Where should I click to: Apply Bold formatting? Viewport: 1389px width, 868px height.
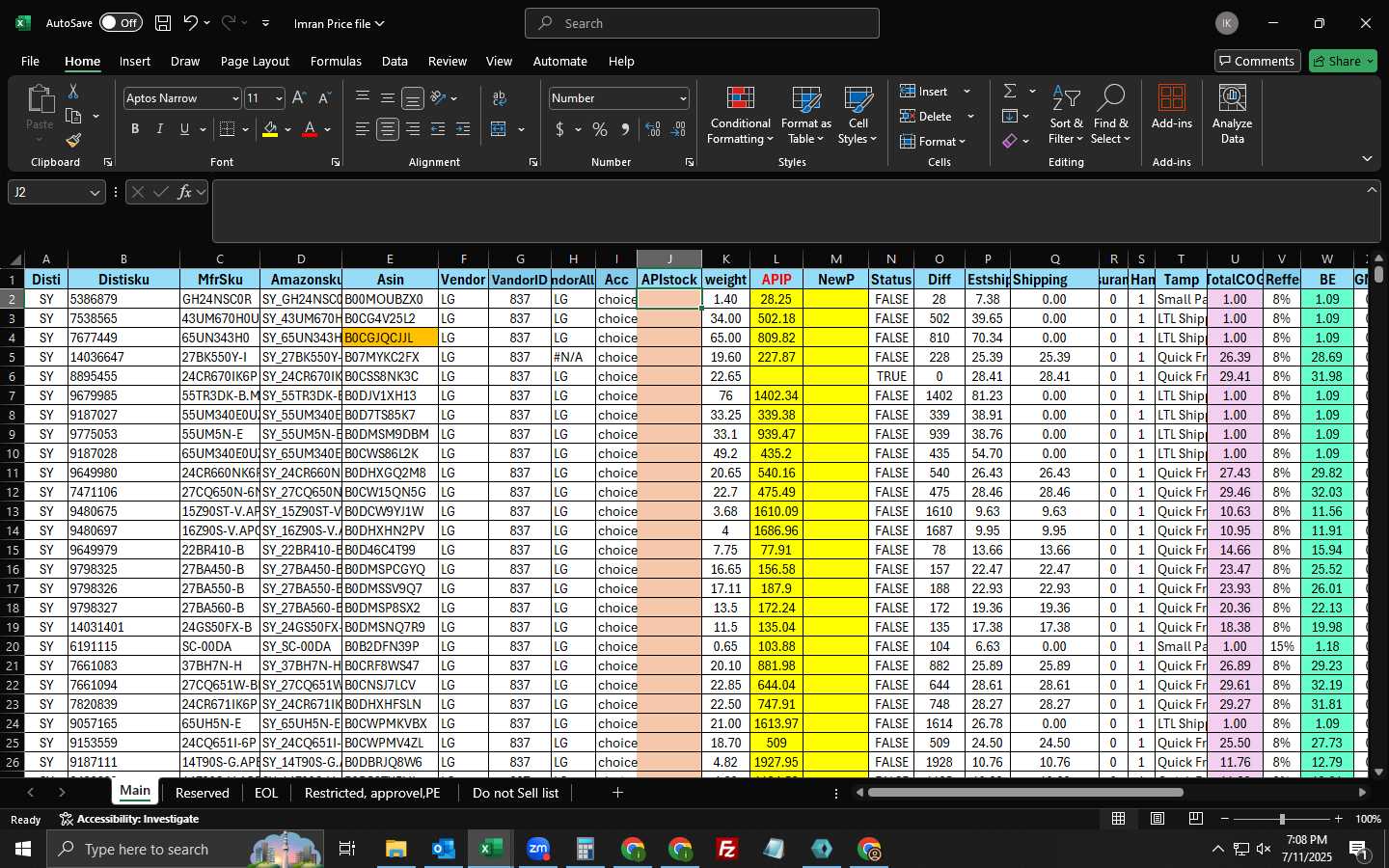click(135, 129)
